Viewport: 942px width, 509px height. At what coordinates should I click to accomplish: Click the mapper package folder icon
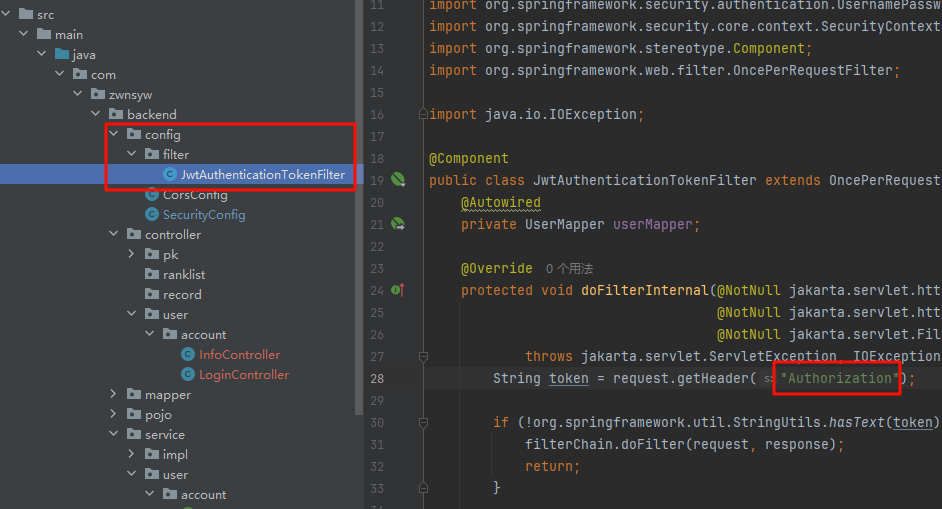click(x=134, y=394)
